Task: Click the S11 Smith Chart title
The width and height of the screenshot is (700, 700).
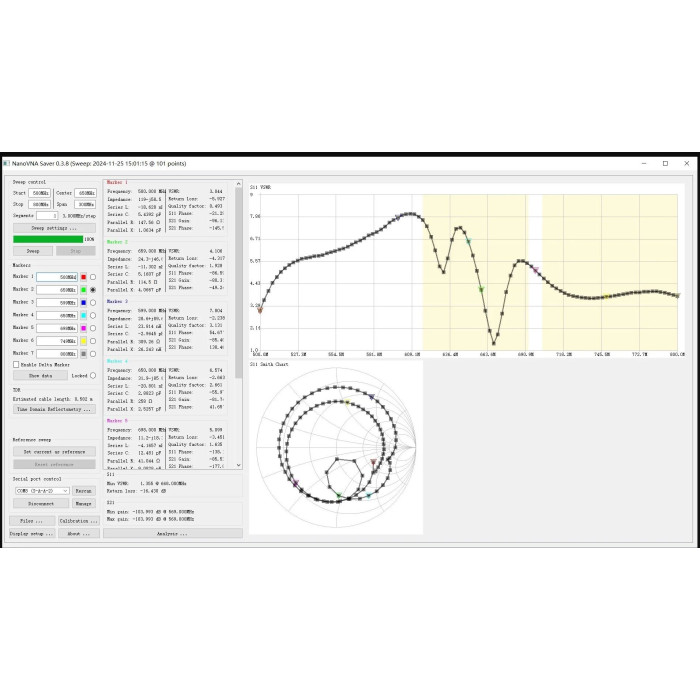Action: pos(269,364)
